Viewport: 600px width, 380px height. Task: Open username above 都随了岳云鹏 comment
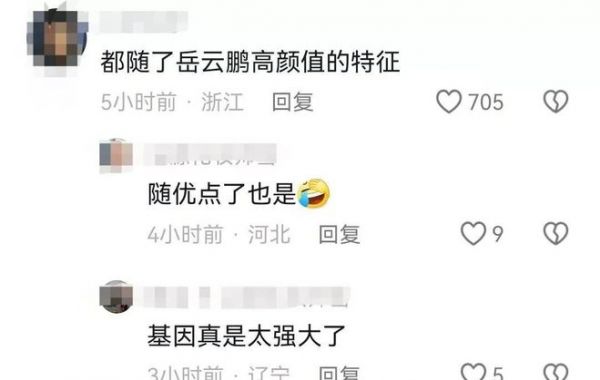[143, 22]
